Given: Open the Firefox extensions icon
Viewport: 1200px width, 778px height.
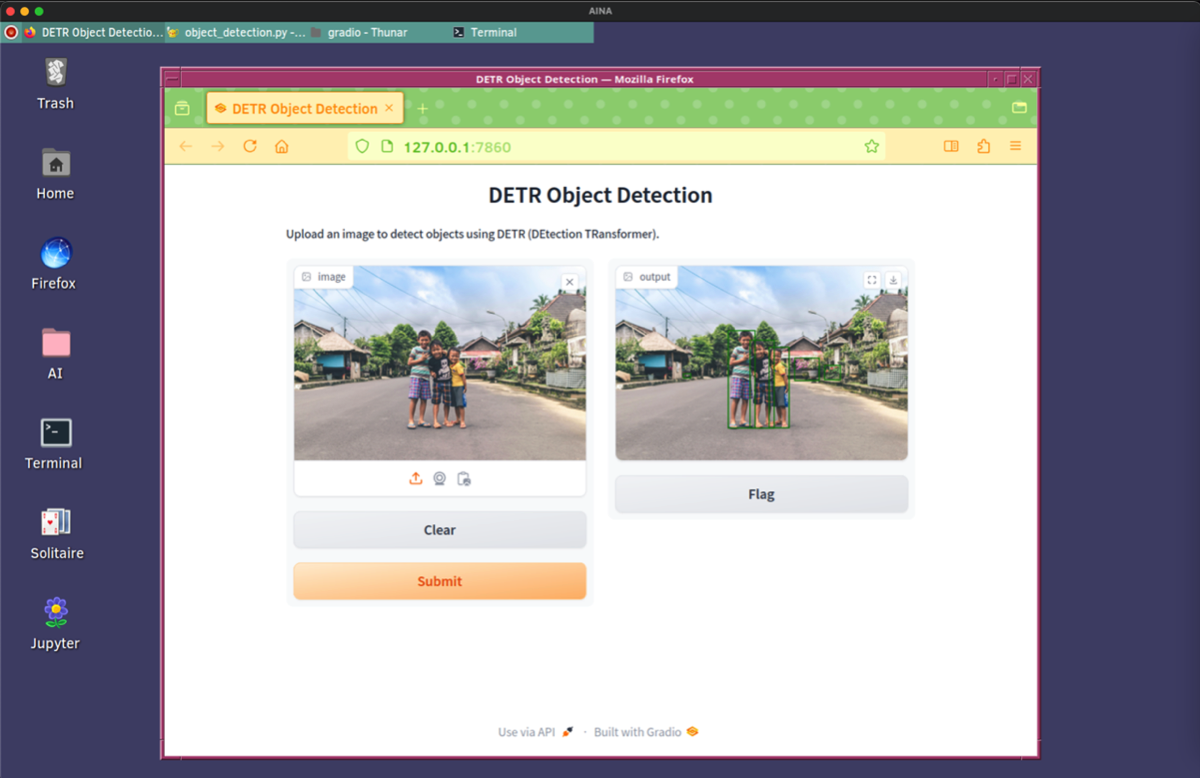Looking at the screenshot, I should click(983, 147).
